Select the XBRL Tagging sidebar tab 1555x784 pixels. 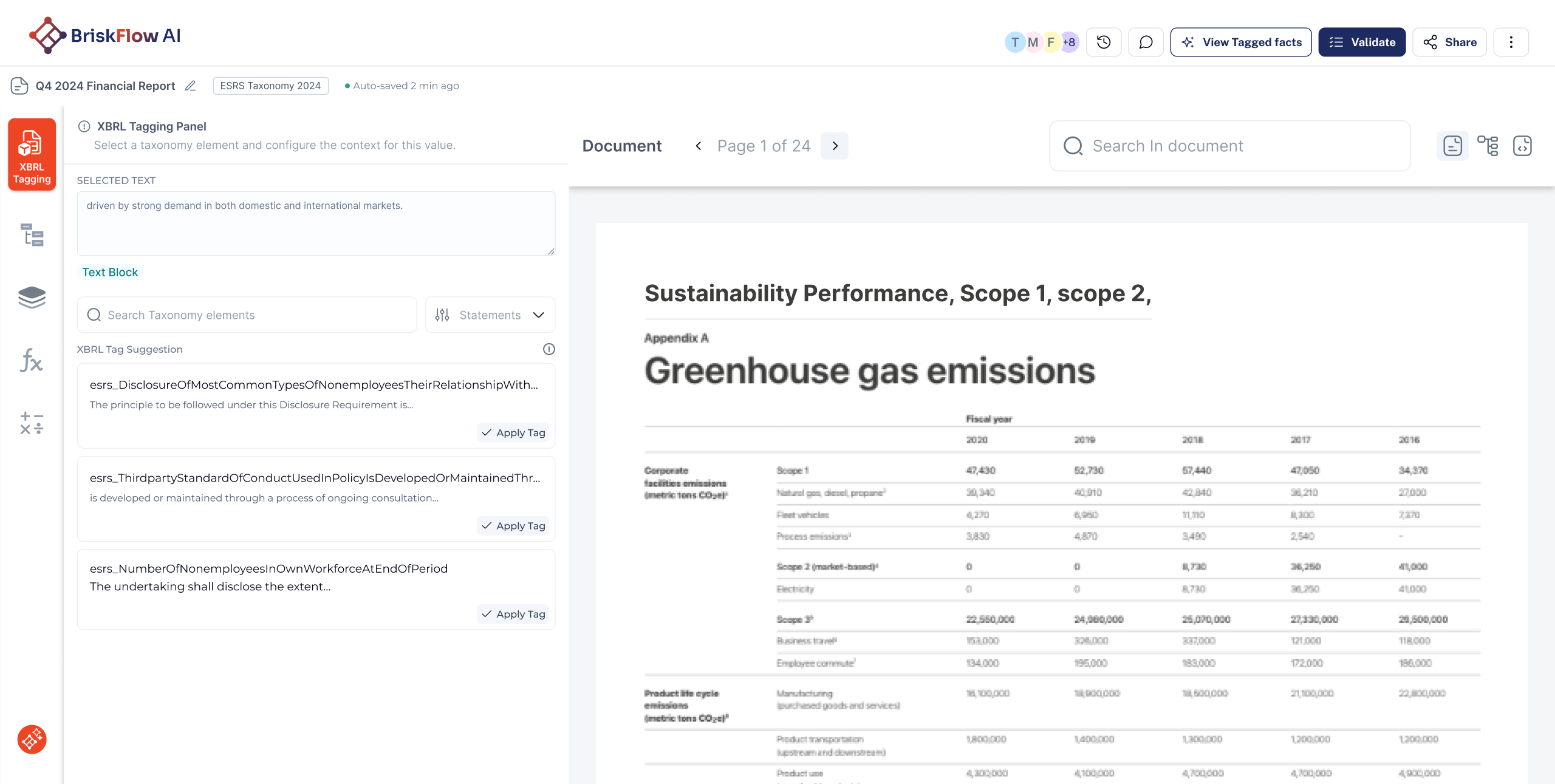click(32, 155)
